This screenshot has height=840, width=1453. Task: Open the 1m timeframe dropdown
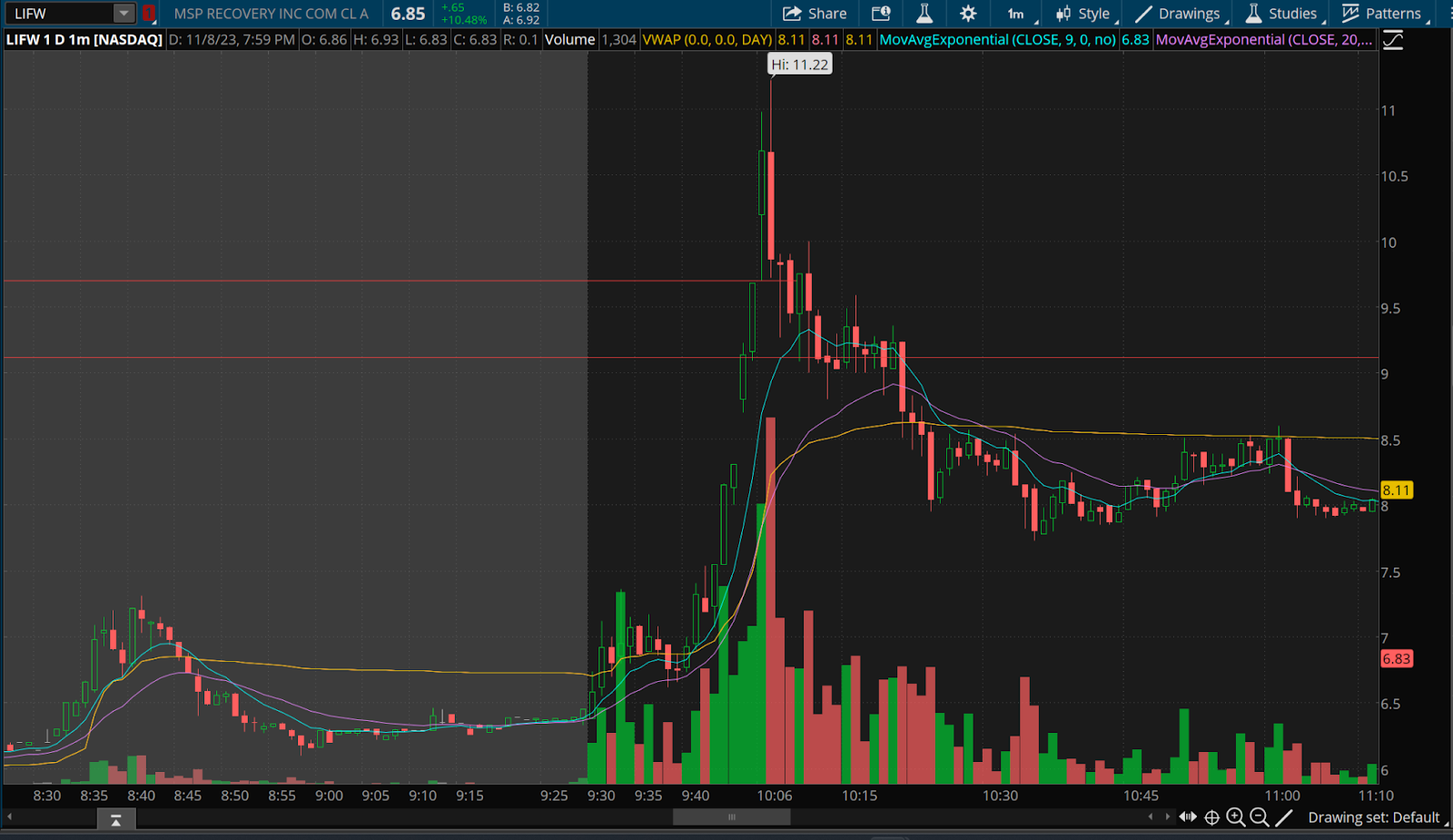click(1020, 14)
